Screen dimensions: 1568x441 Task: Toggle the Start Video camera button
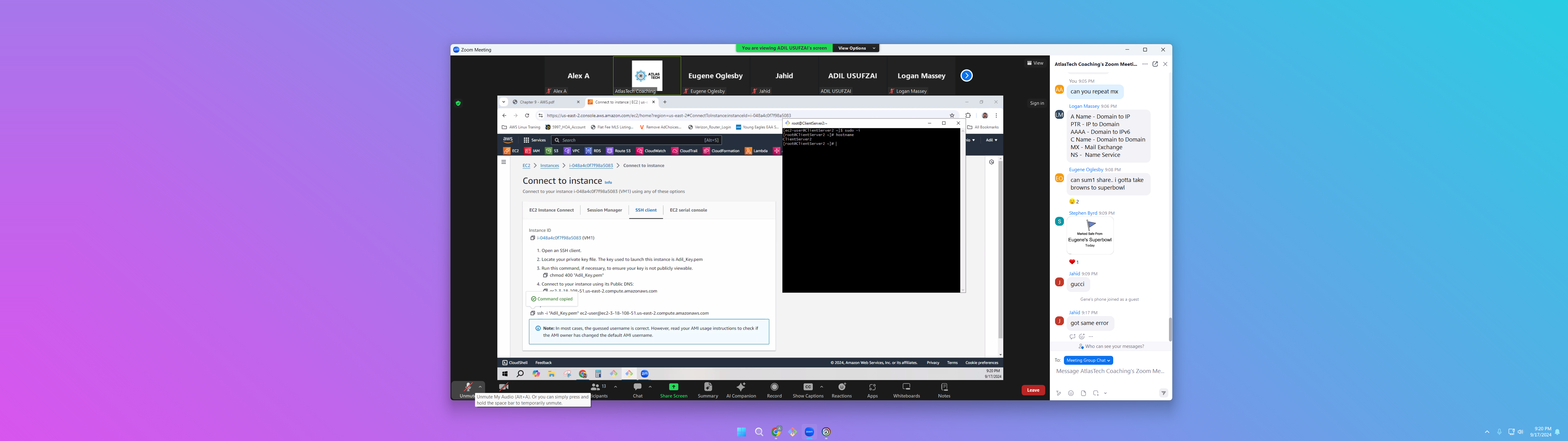coord(503,387)
